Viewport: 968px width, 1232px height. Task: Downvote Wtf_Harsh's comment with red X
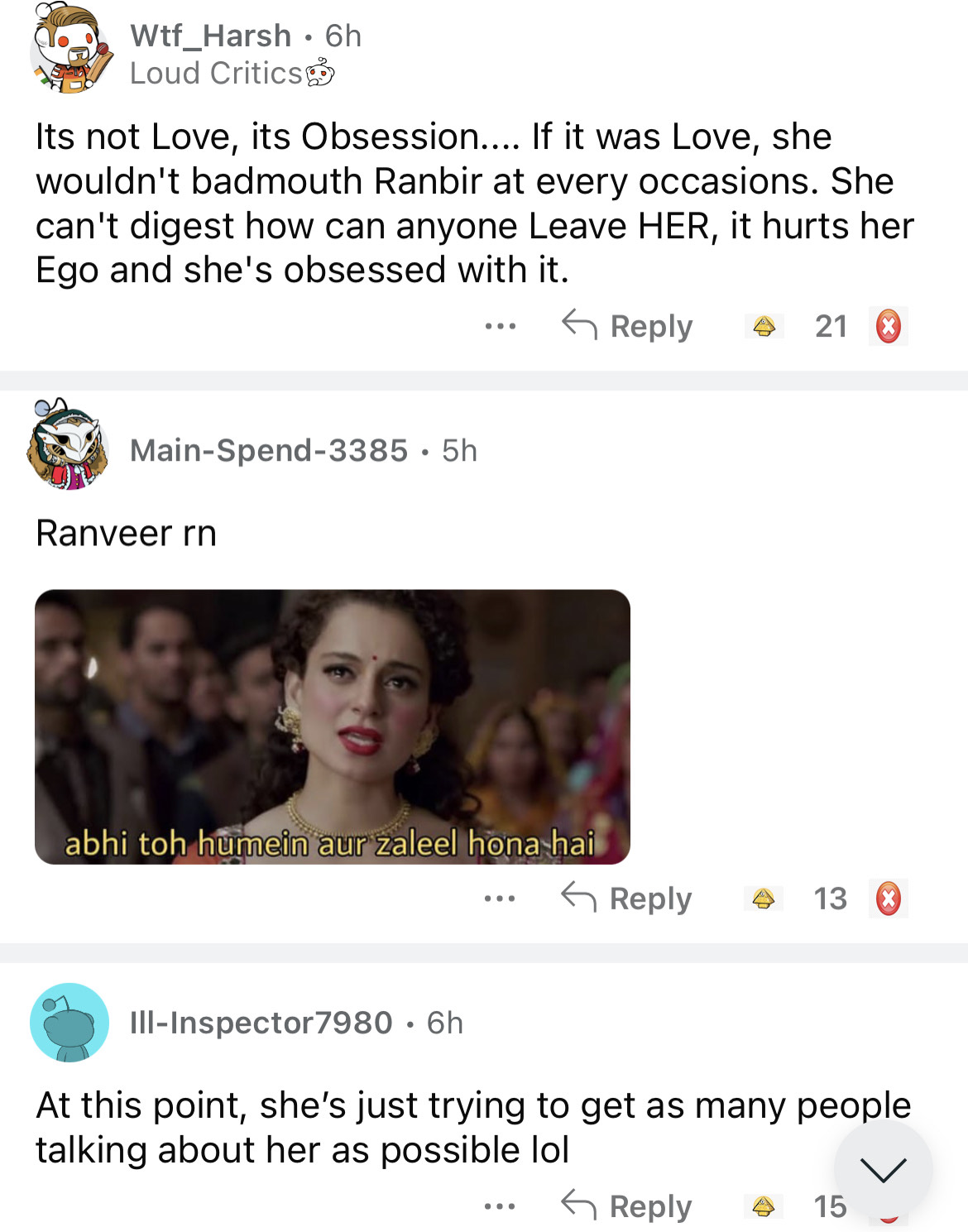888,327
